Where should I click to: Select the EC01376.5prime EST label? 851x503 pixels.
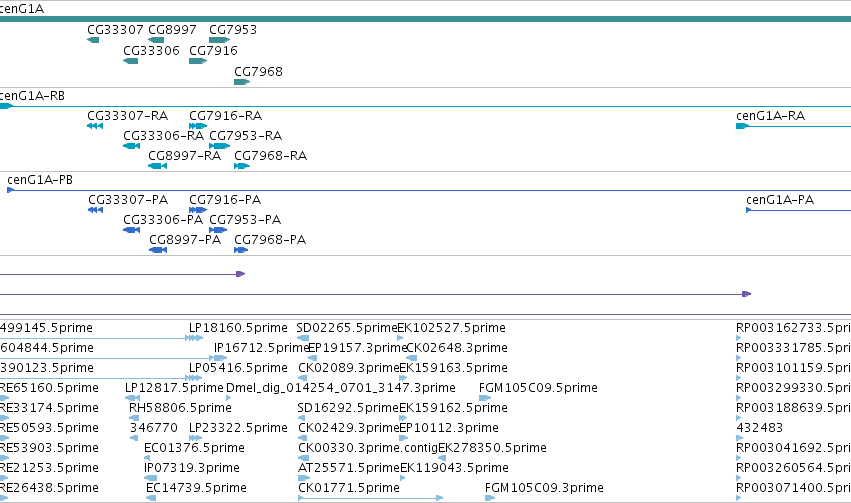click(194, 448)
